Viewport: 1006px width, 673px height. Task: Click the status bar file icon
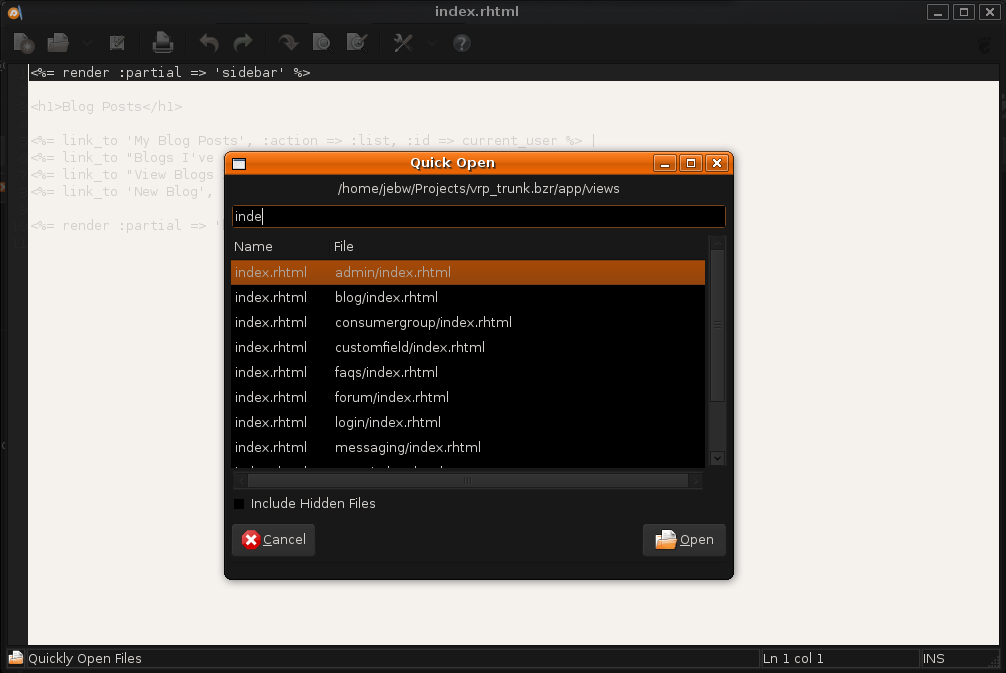[x=16, y=658]
